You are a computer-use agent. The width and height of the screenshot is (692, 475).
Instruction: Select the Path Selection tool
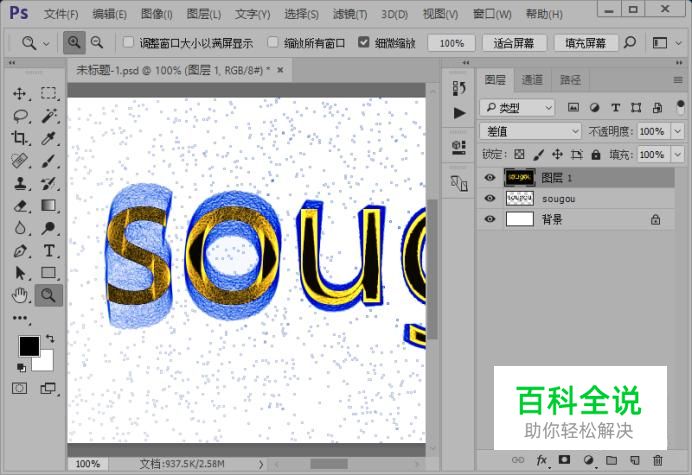[x=19, y=273]
